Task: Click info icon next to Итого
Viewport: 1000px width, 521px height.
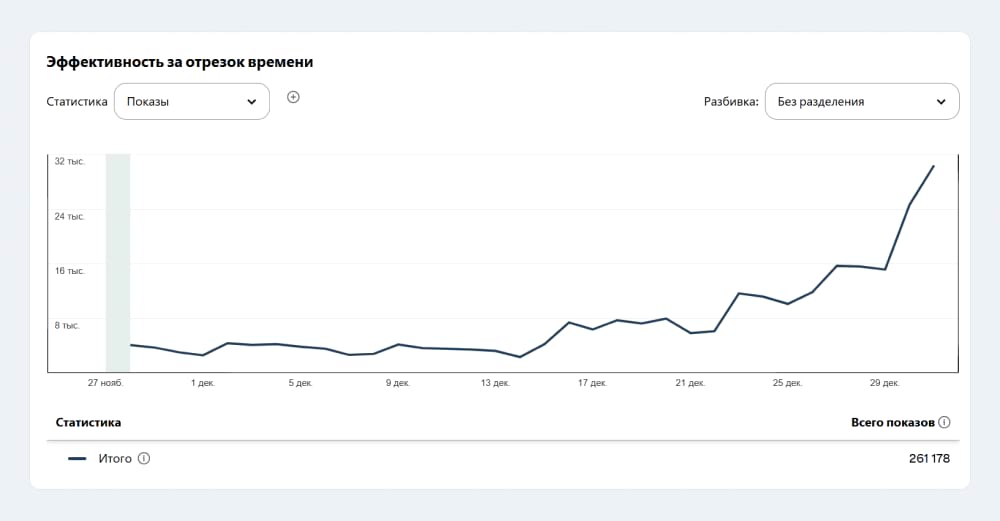Action: click(x=144, y=458)
